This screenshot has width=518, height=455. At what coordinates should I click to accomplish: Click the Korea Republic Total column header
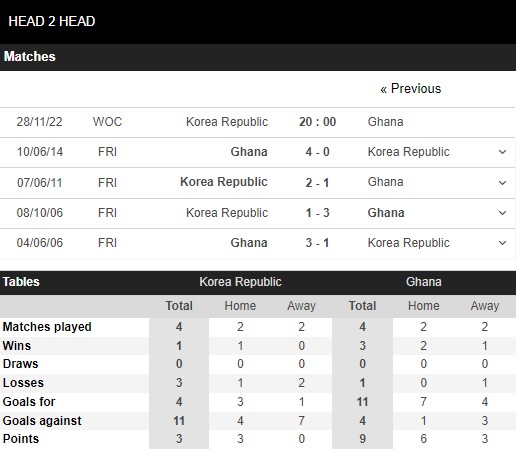coord(179,306)
